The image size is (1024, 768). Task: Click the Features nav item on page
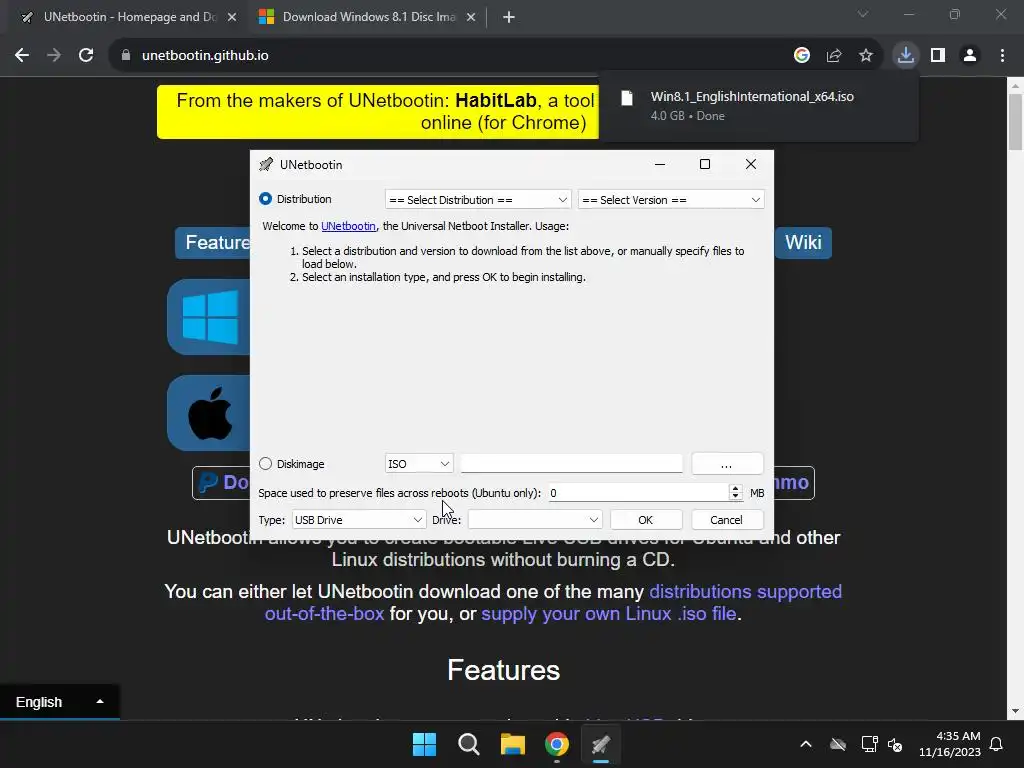[x=213, y=243]
